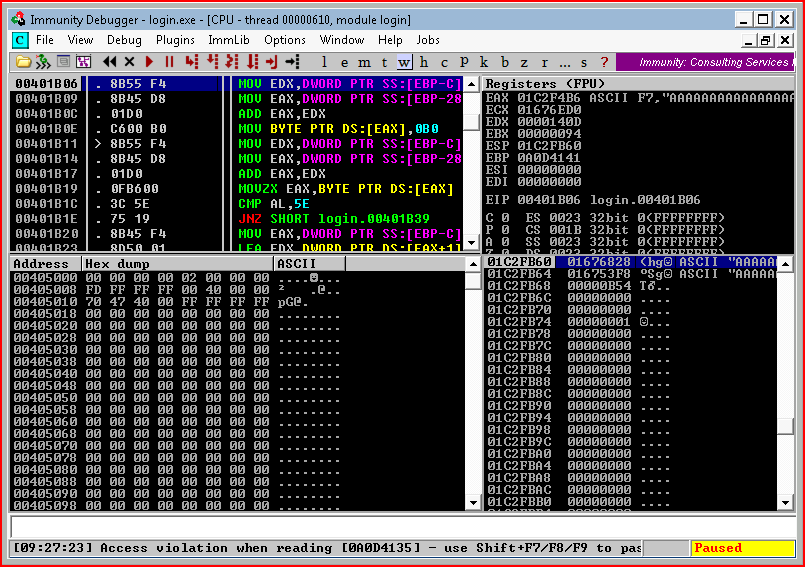Image resolution: width=805 pixels, height=567 pixels.
Task: Click Execute till return icon
Action: [272, 62]
